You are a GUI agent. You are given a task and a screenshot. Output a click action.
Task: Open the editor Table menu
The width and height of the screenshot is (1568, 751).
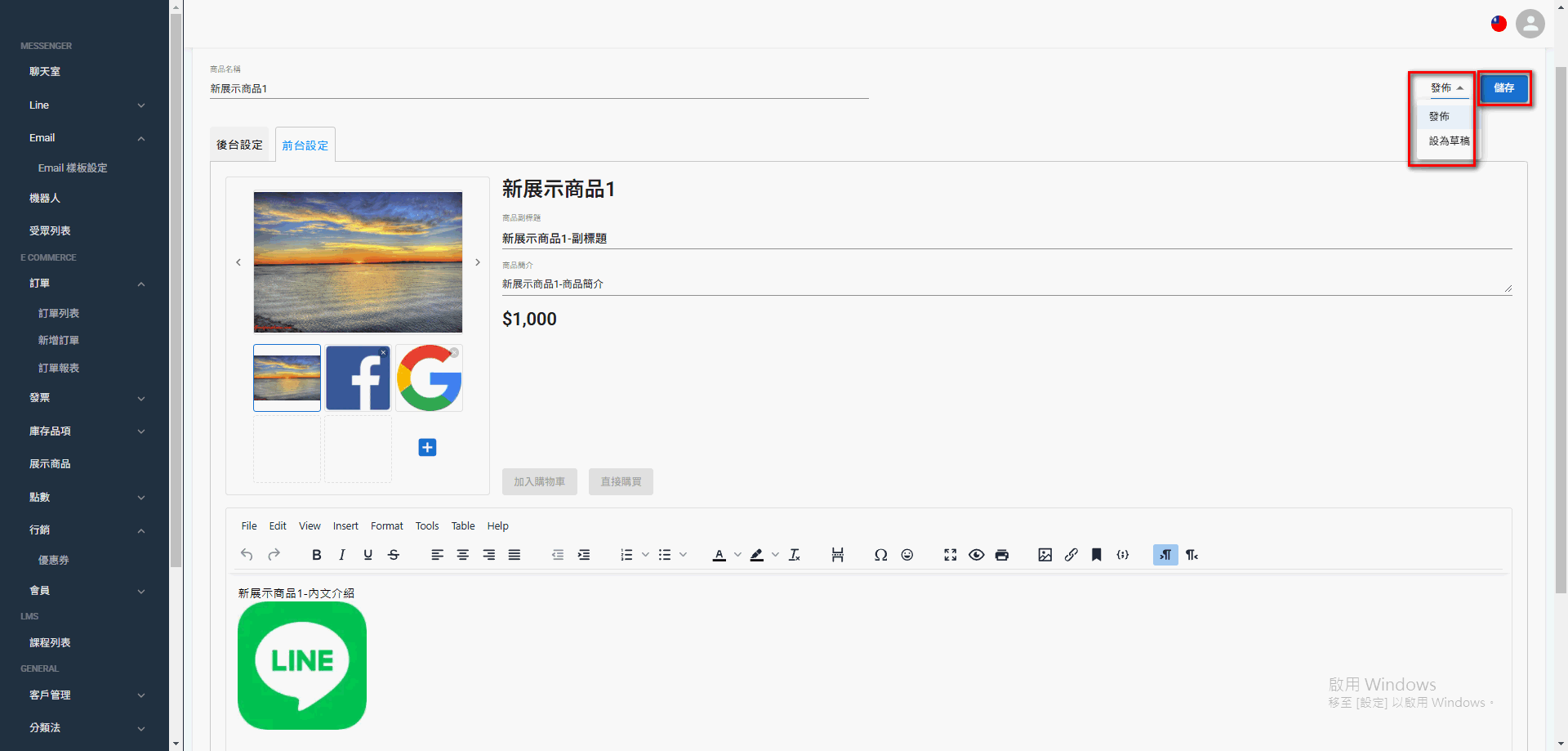click(x=463, y=526)
